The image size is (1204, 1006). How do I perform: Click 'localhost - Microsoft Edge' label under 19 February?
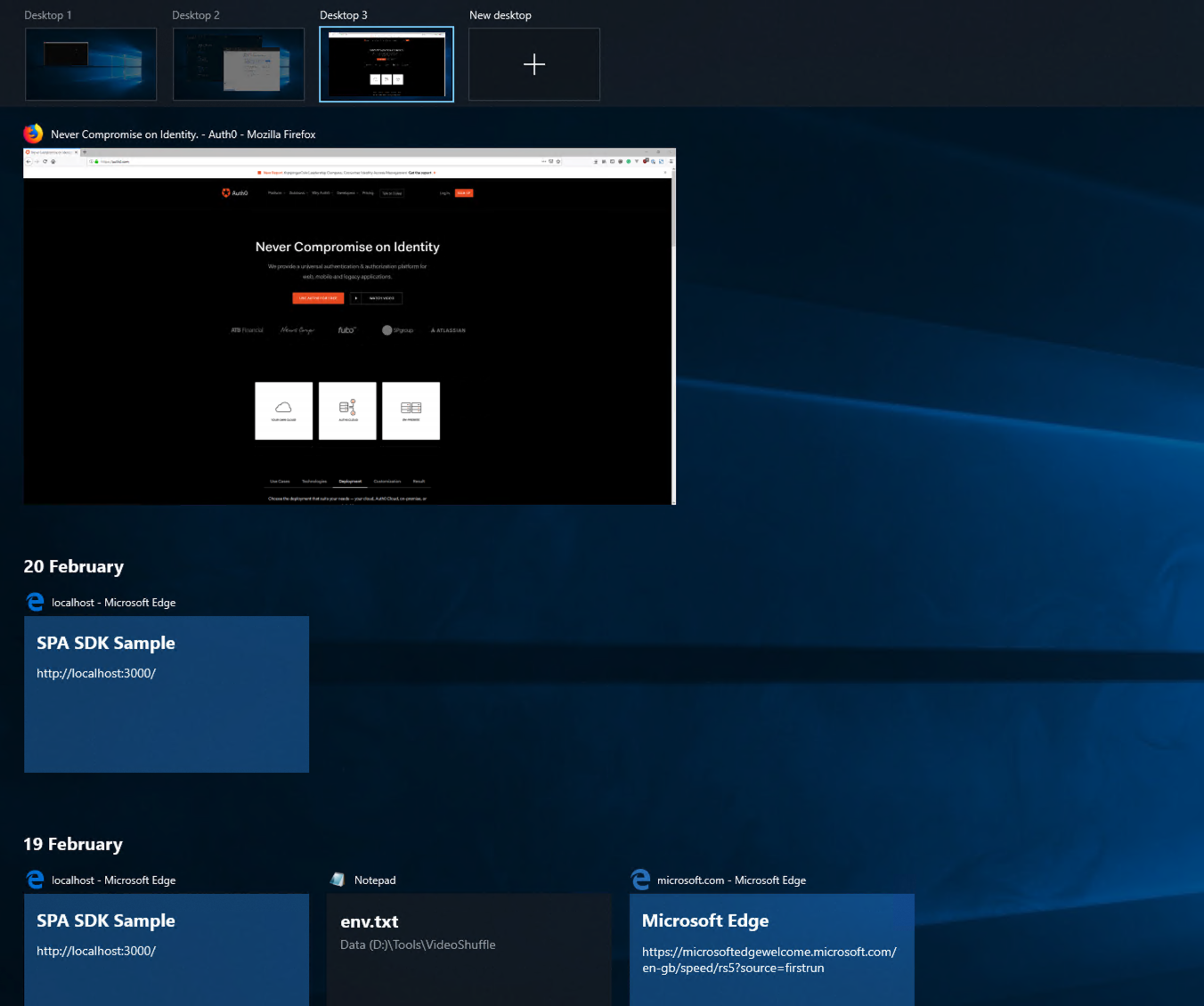pos(114,880)
